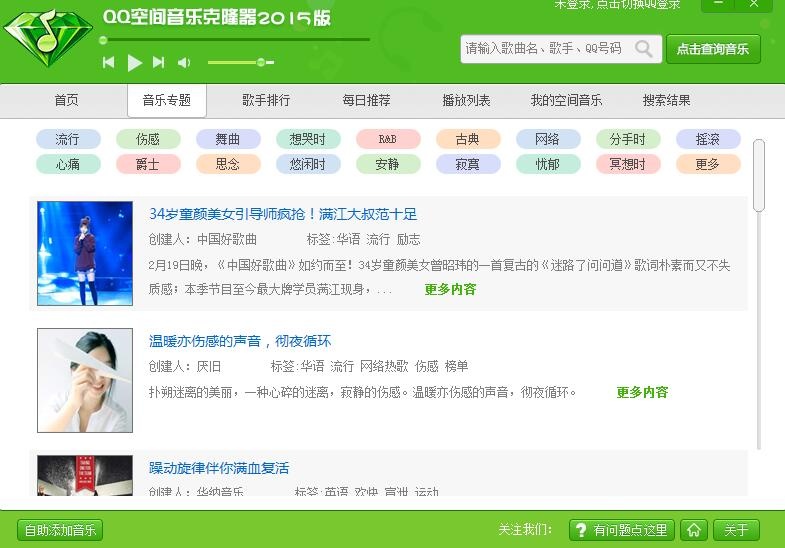Skip to the next track
Image resolution: width=785 pixels, height=548 pixels.
coord(159,62)
